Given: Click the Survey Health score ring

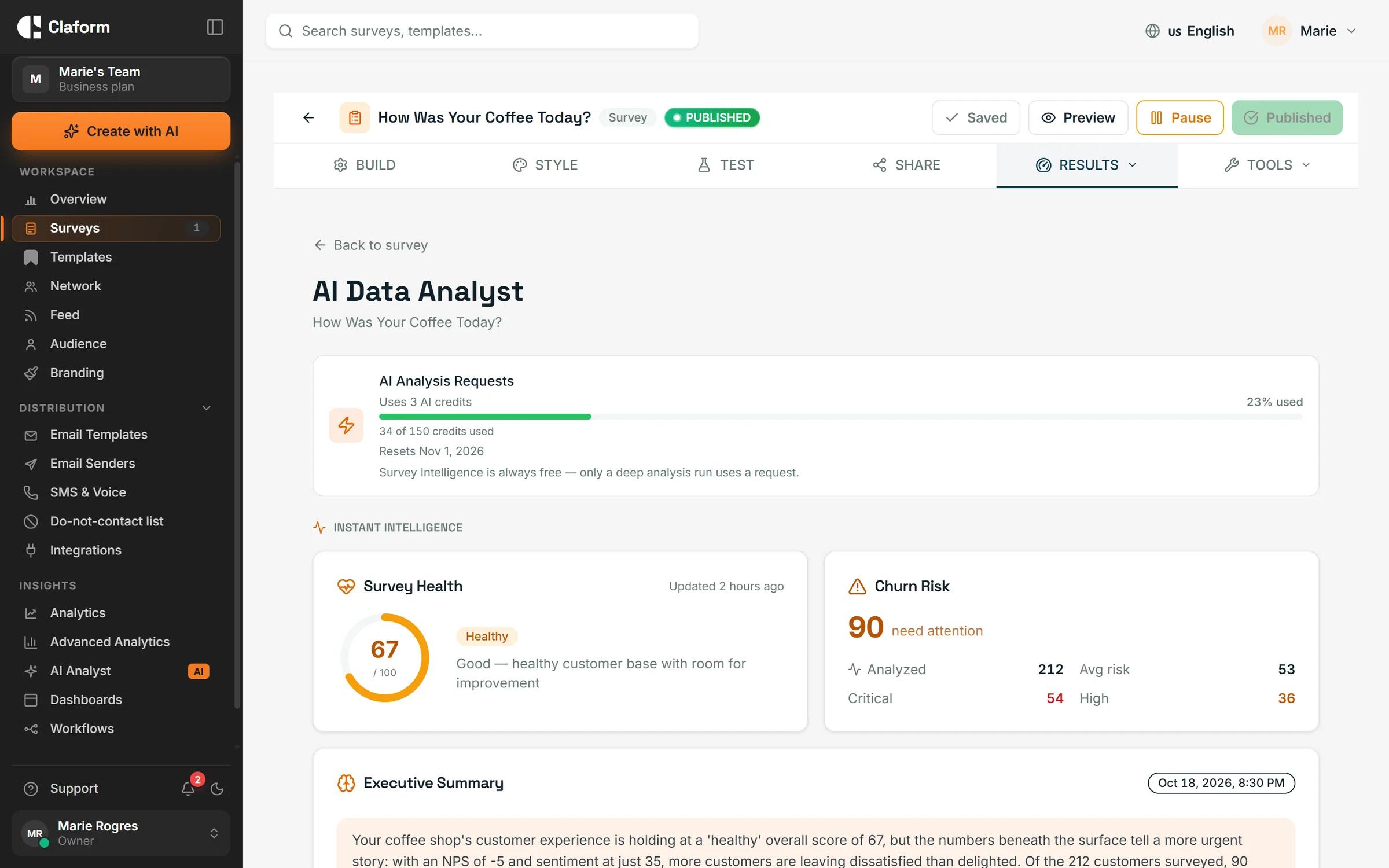Looking at the screenshot, I should point(385,658).
